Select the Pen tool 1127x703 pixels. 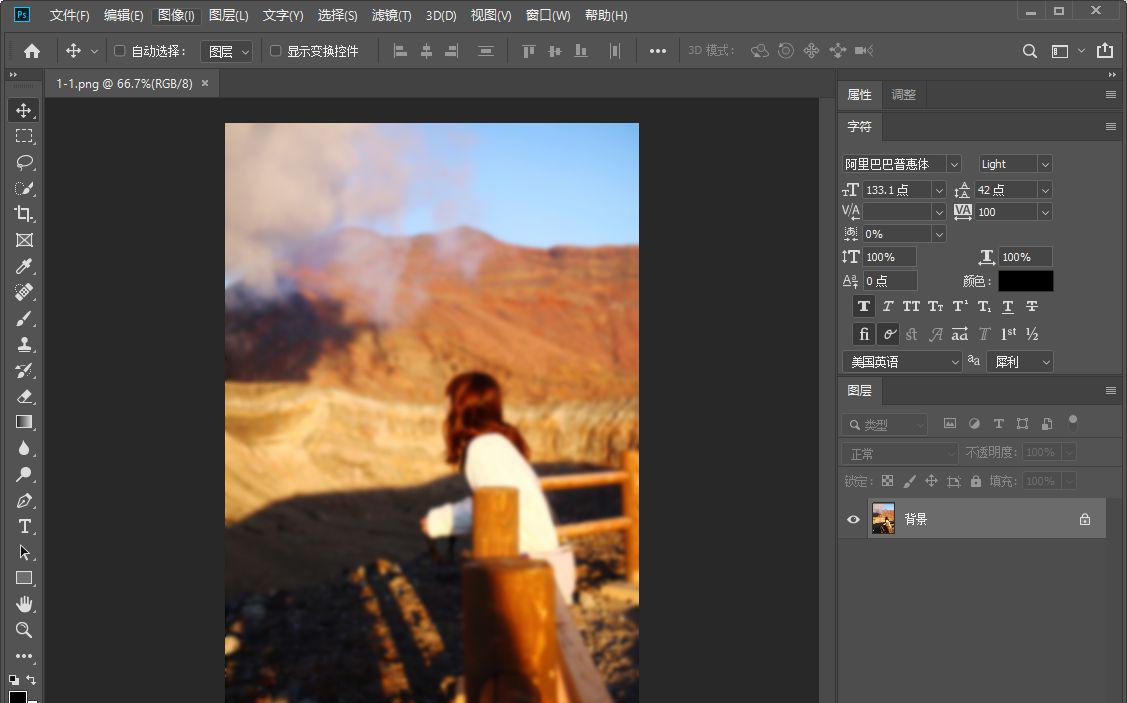(24, 500)
